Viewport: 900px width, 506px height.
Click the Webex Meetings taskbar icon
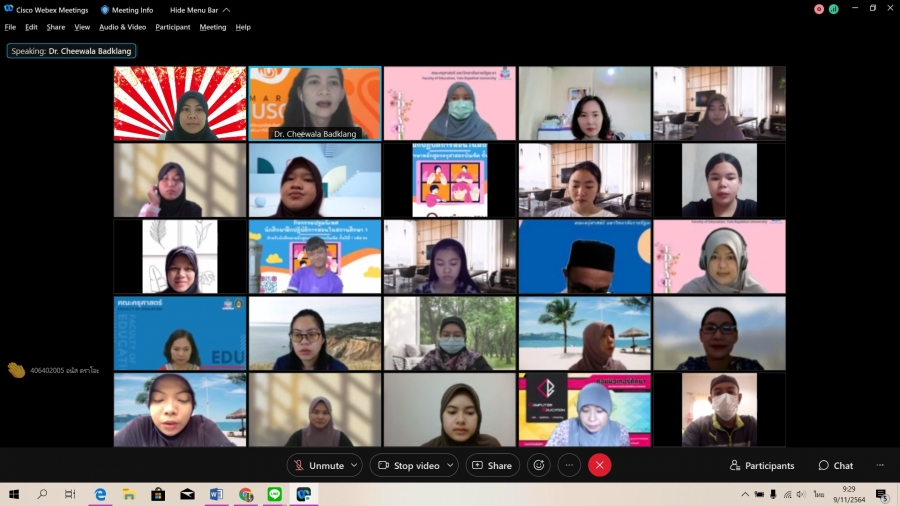coord(303,494)
